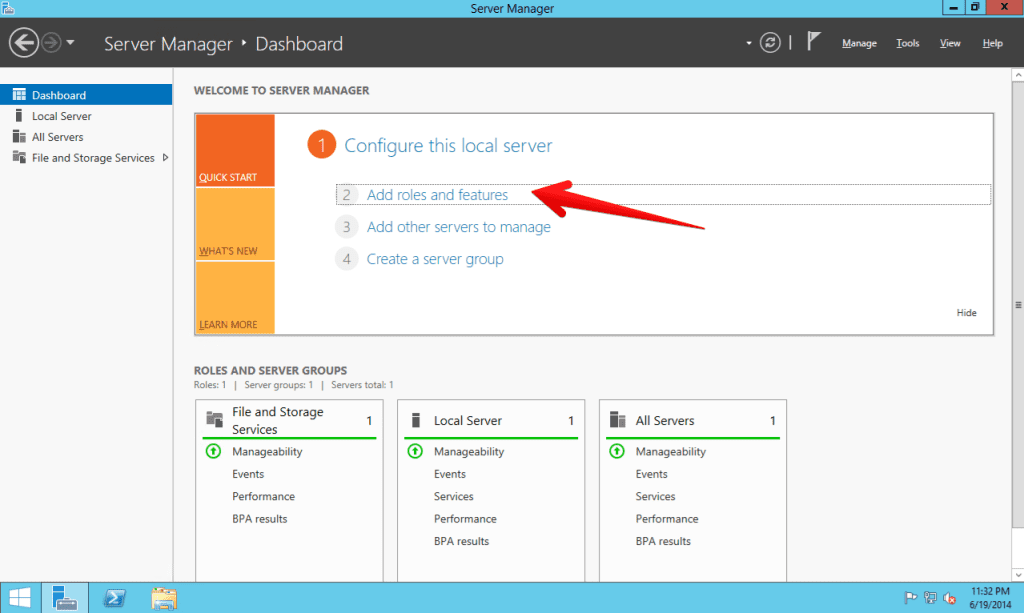Open the Manage menu

coord(859,43)
